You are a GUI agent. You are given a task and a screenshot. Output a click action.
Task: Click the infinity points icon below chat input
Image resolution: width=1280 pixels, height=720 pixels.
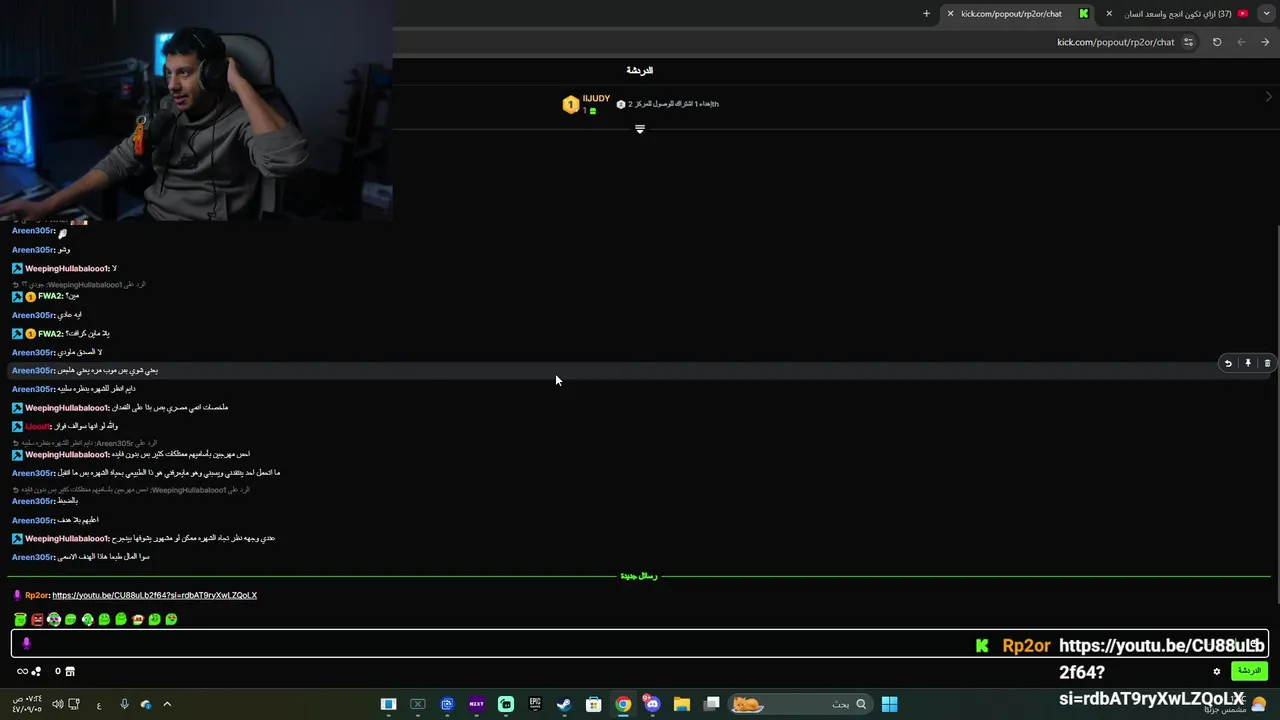click(28, 671)
